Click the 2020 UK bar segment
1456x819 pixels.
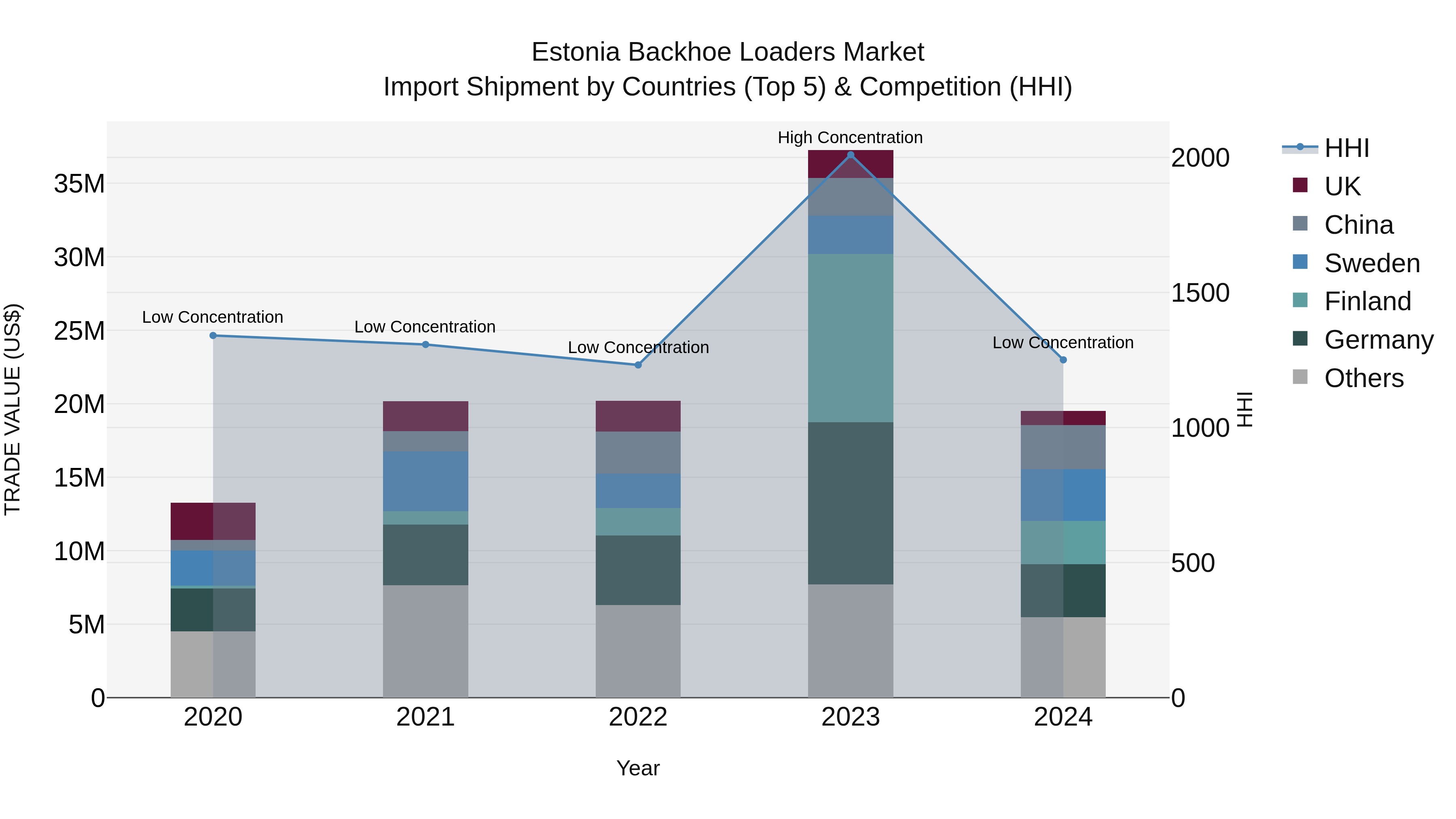point(213,521)
